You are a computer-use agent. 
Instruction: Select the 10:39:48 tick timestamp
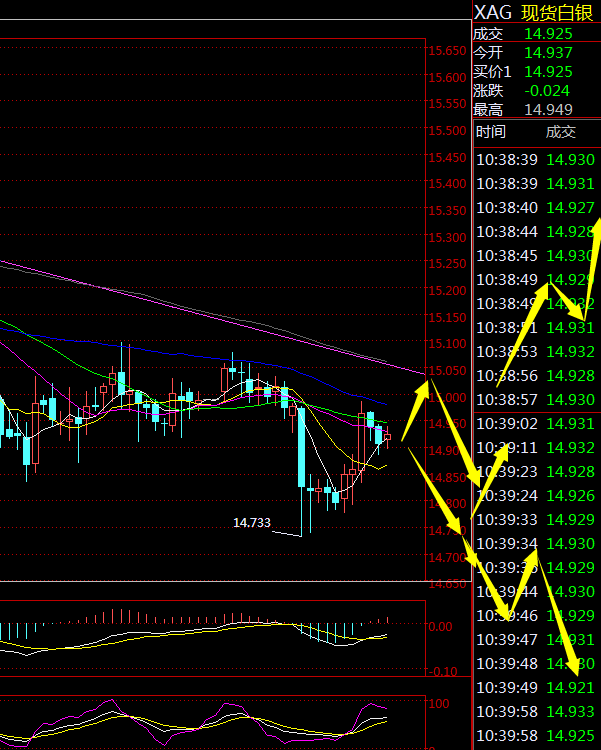tap(507, 663)
